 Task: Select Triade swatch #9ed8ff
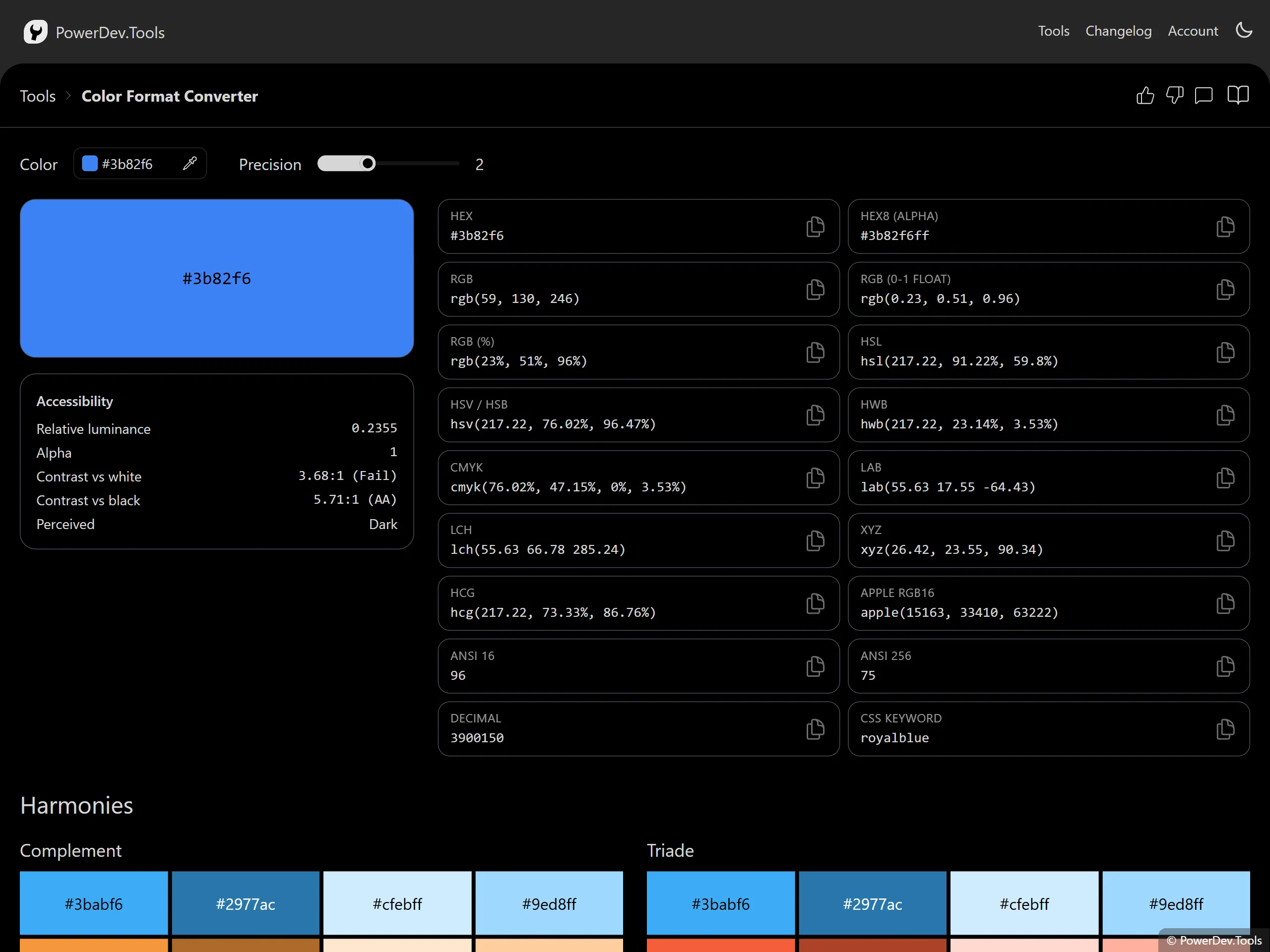pos(1176,903)
